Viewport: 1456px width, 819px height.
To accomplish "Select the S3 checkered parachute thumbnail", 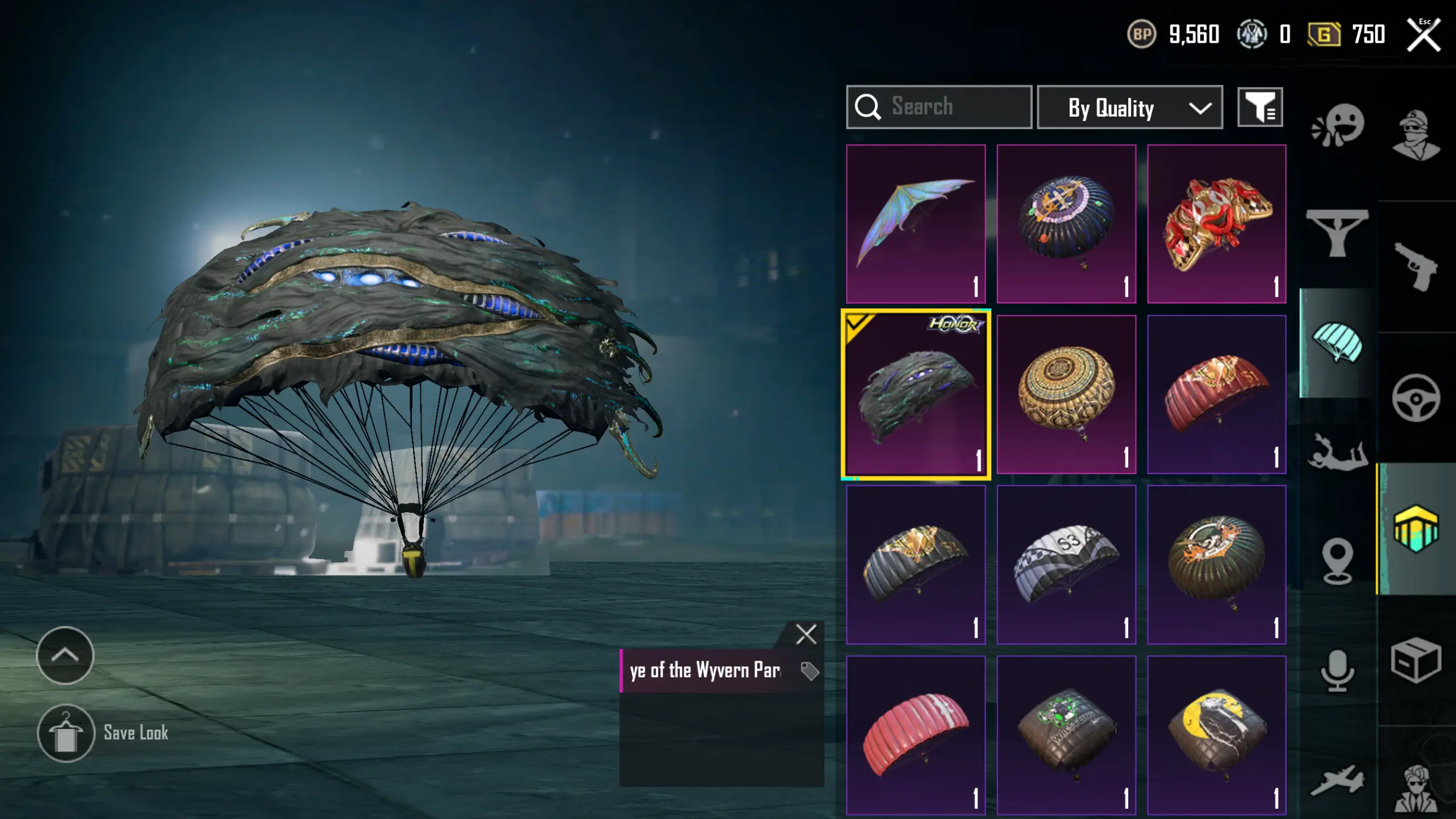I will (x=1066, y=565).
